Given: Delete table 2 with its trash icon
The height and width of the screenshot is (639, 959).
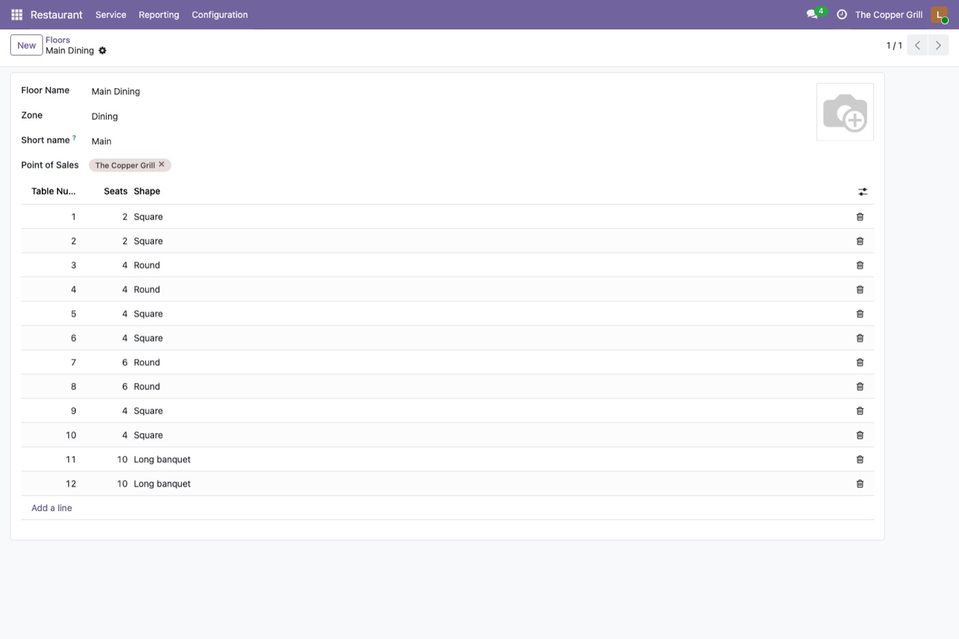Looking at the screenshot, I should [x=860, y=242].
